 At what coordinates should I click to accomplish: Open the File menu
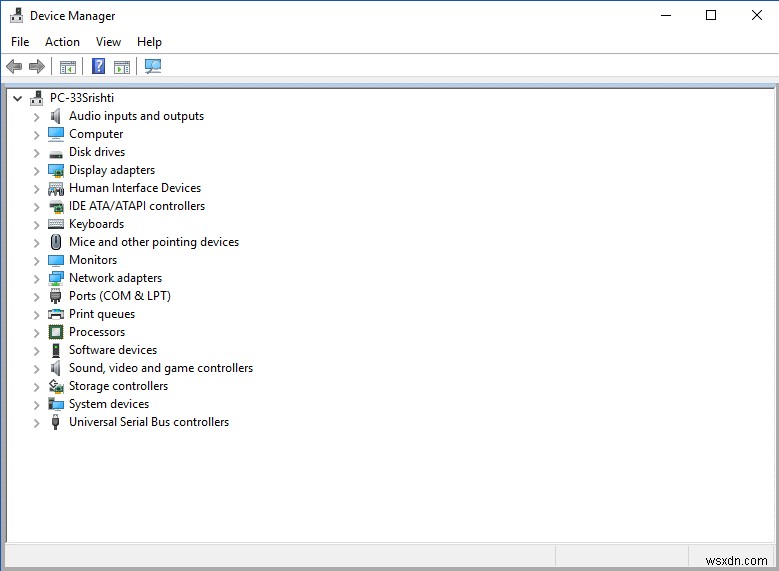pos(20,42)
